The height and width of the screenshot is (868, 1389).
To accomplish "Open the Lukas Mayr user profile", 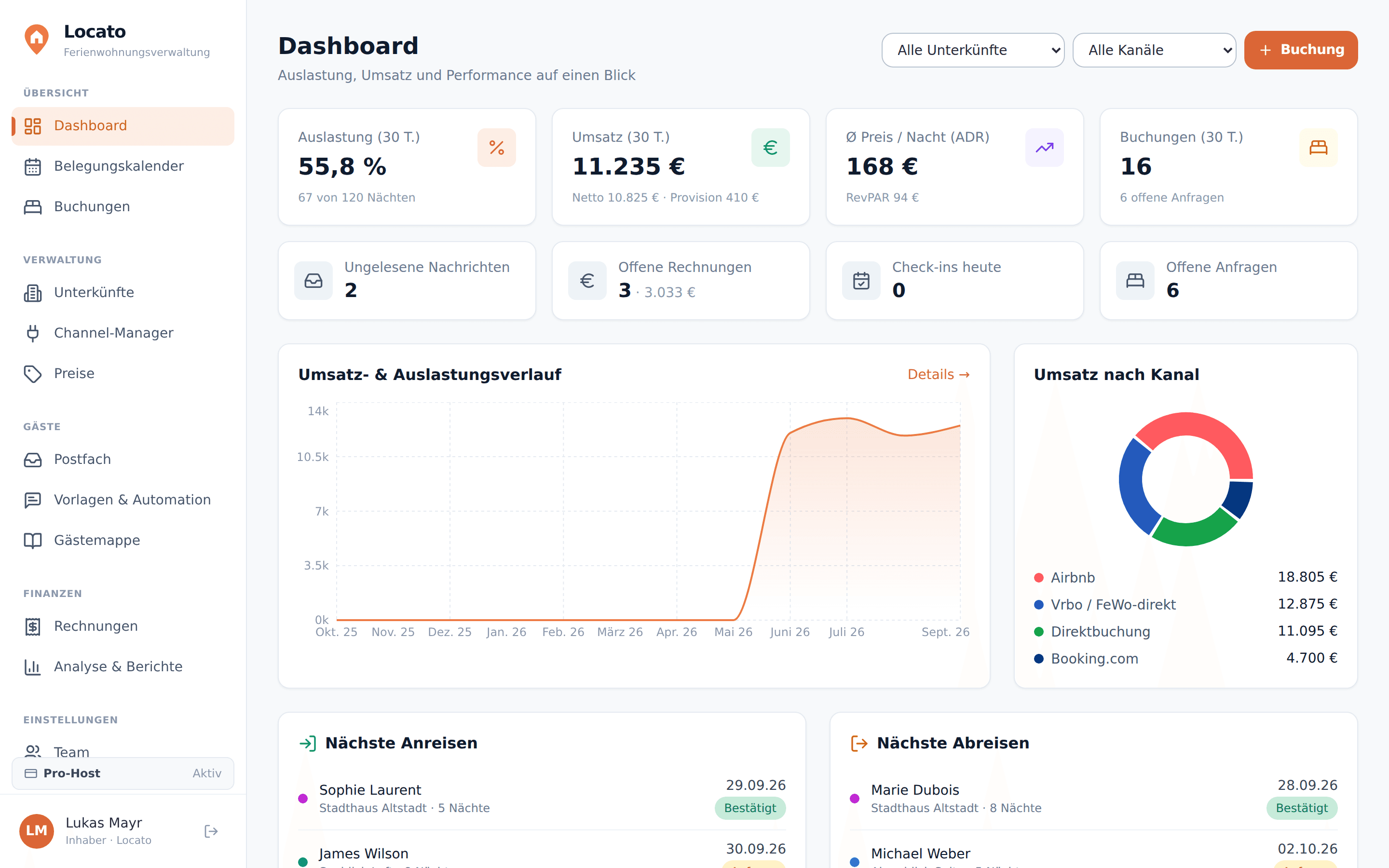I will (109, 831).
